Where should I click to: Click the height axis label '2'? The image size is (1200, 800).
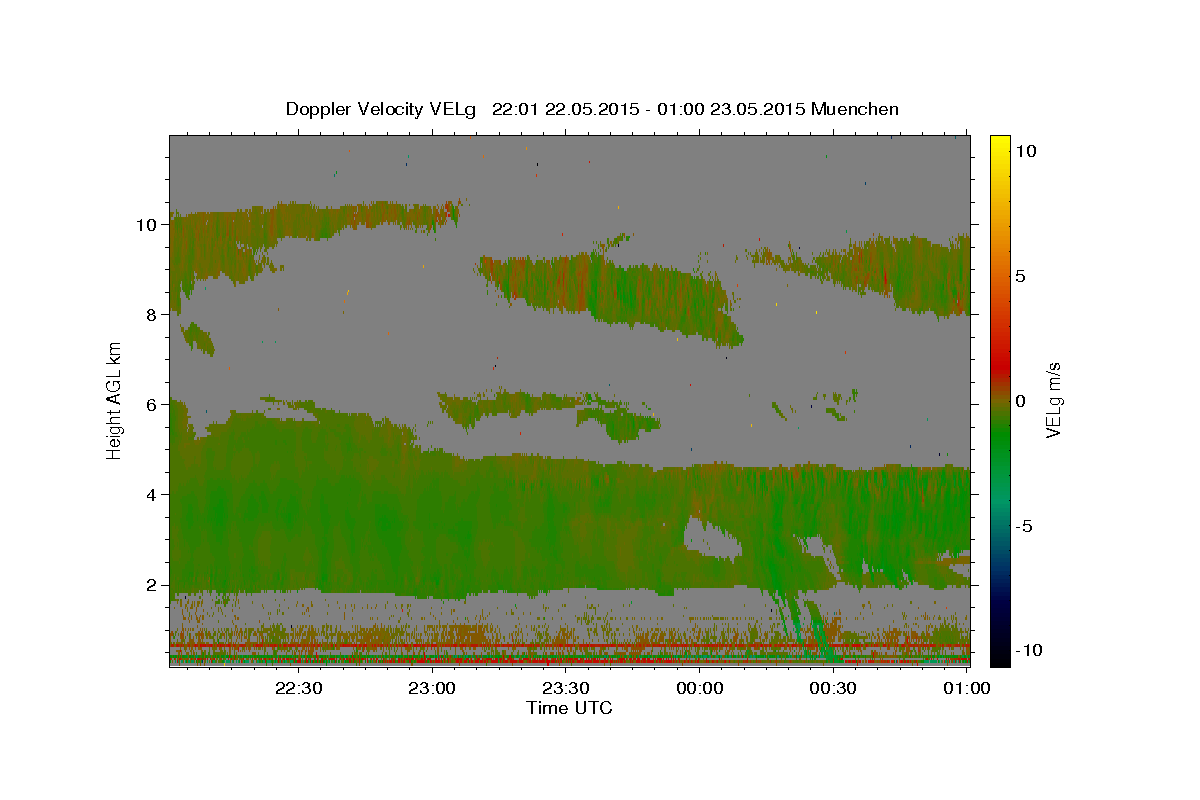(151, 585)
